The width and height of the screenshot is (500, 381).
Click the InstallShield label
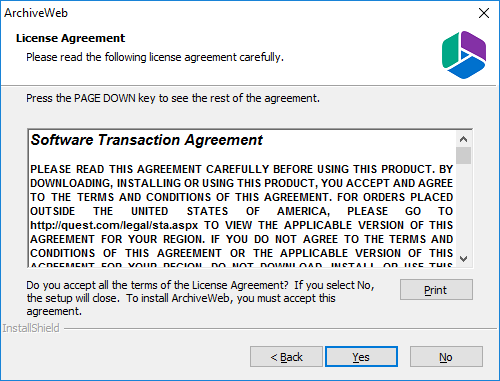pyautogui.click(x=31, y=328)
